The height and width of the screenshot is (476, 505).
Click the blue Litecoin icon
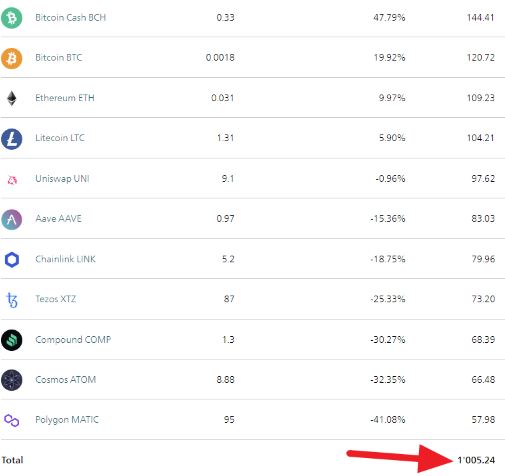pyautogui.click(x=12, y=139)
